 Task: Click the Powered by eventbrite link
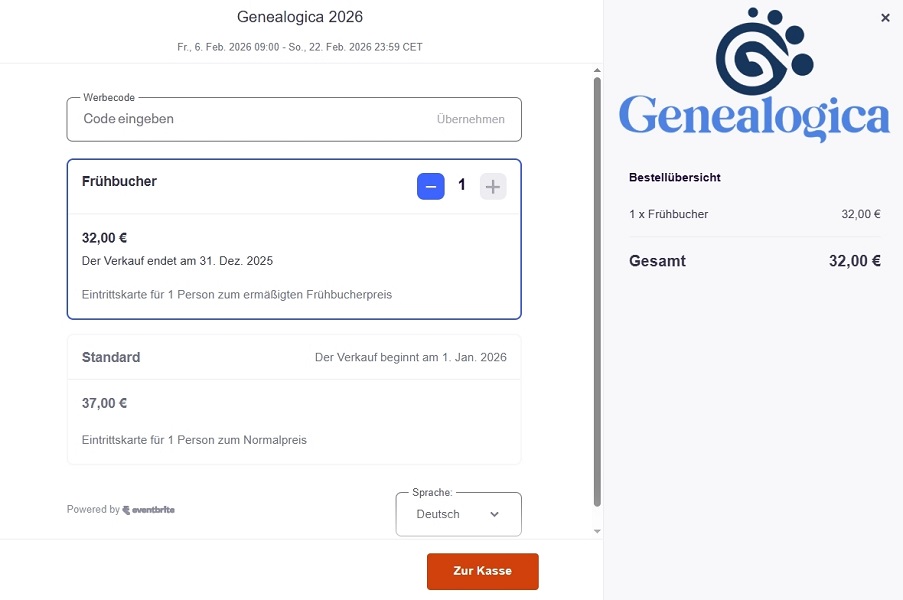[120, 509]
